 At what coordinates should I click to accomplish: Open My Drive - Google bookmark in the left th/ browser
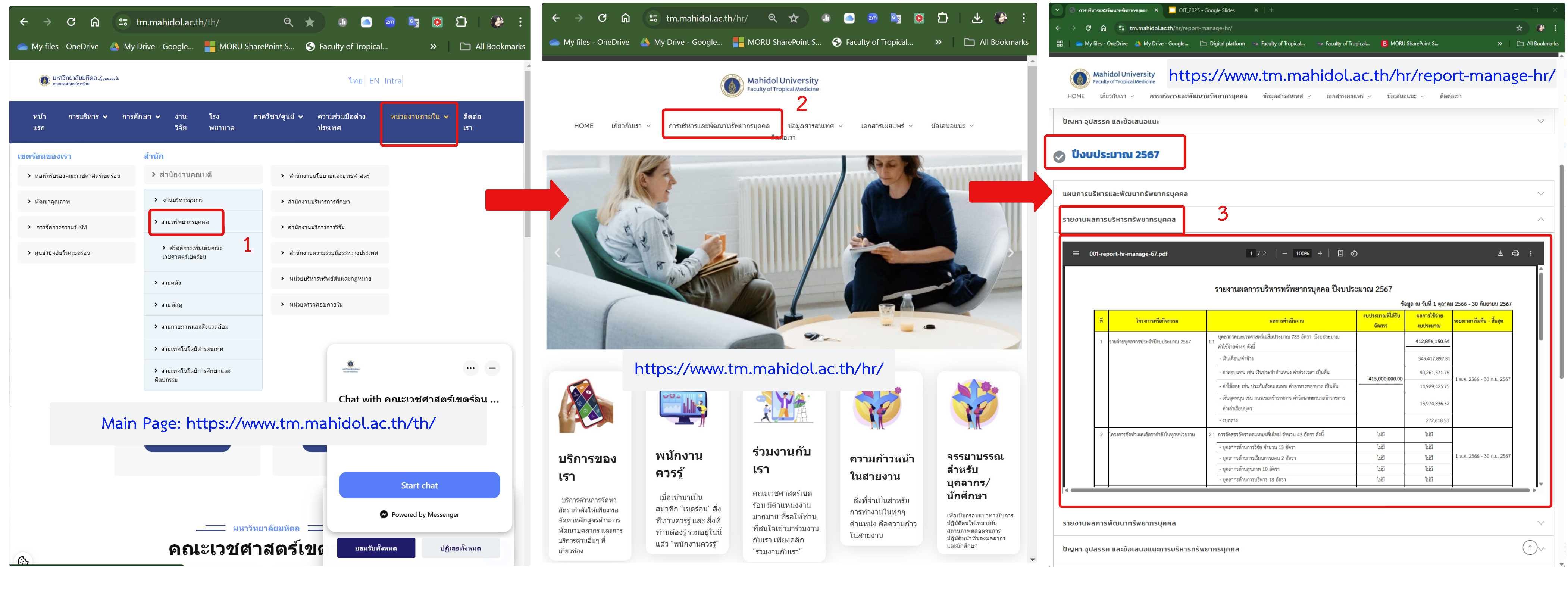coord(151,46)
